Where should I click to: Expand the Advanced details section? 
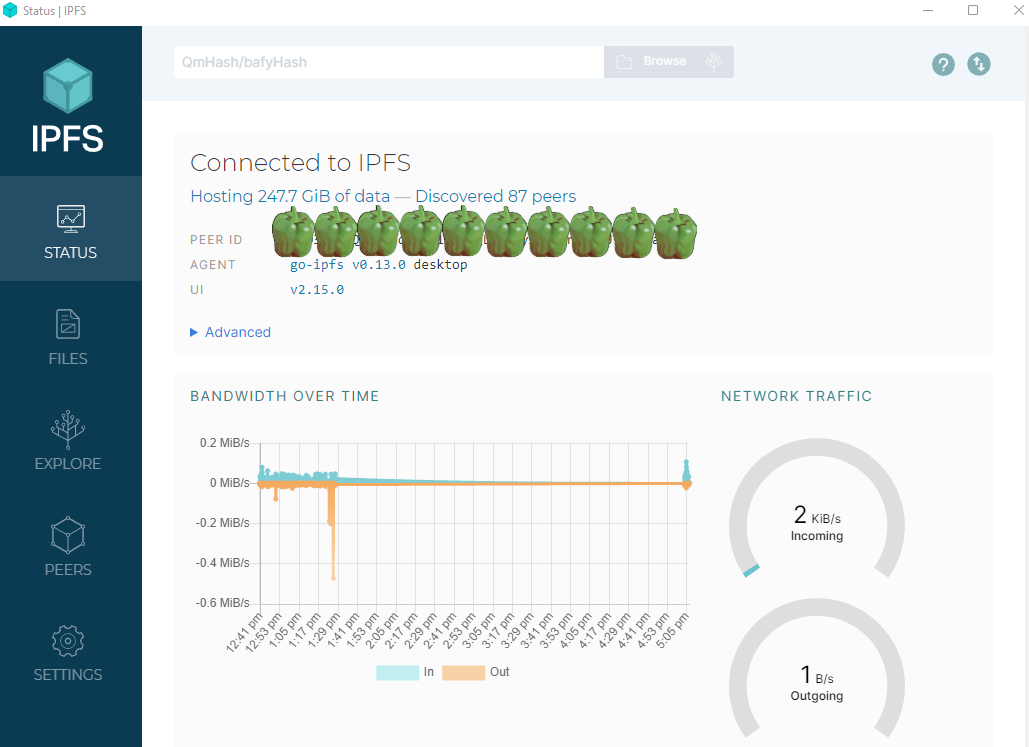230,332
